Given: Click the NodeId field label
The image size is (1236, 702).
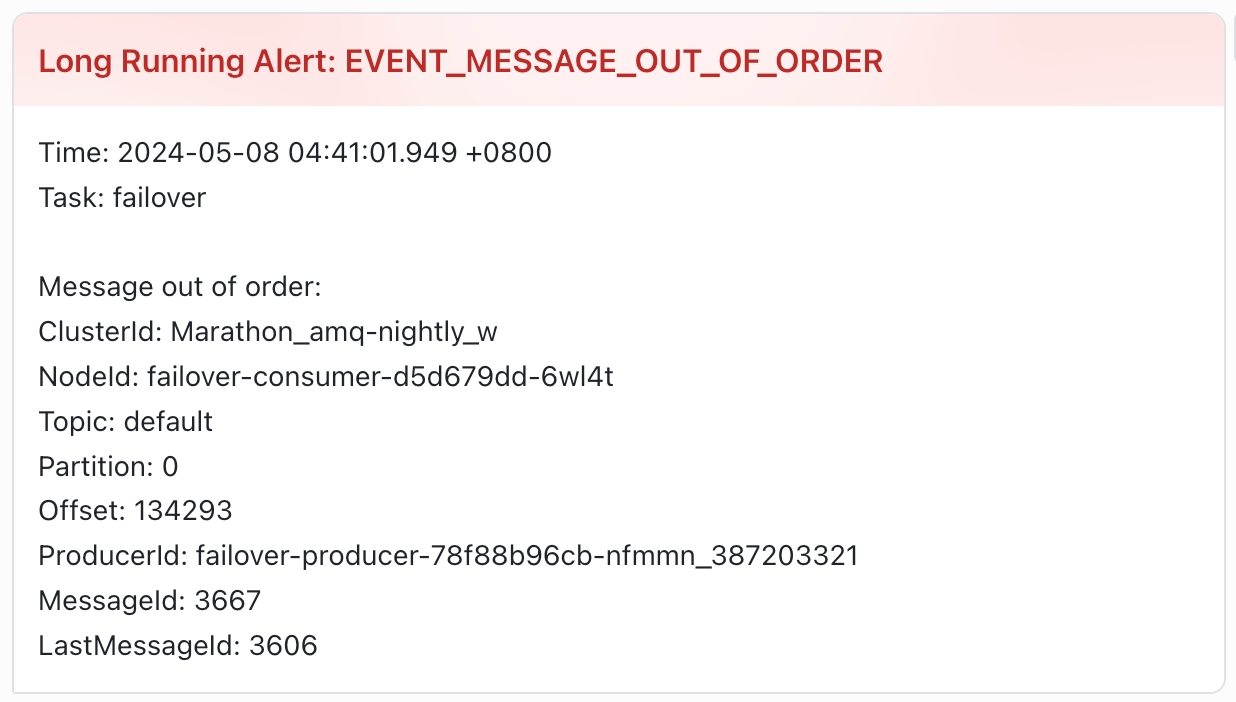Looking at the screenshot, I should tap(88, 377).
